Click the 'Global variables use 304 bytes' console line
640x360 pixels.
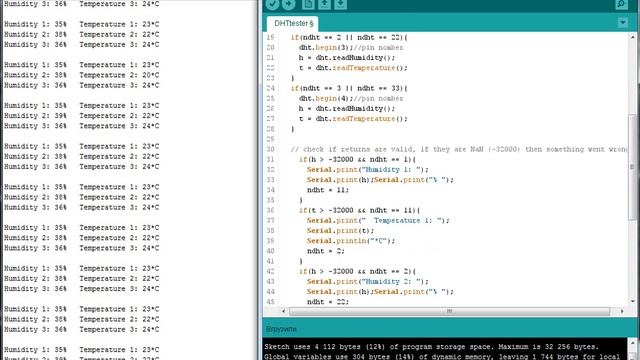442,357
